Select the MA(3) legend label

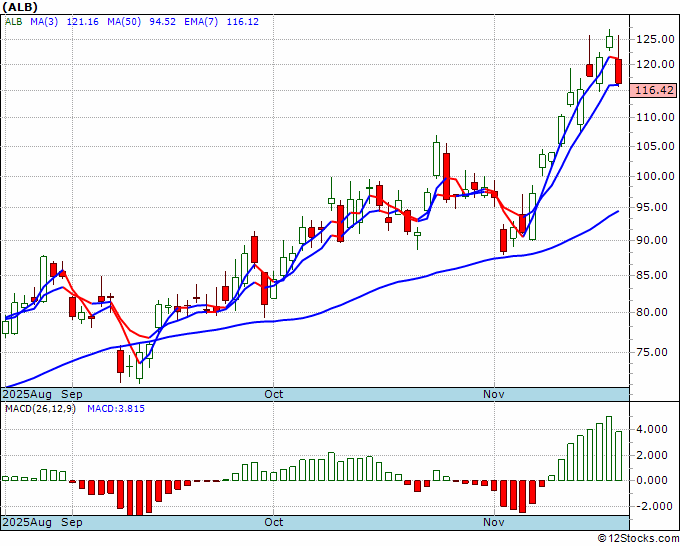(x=44, y=22)
